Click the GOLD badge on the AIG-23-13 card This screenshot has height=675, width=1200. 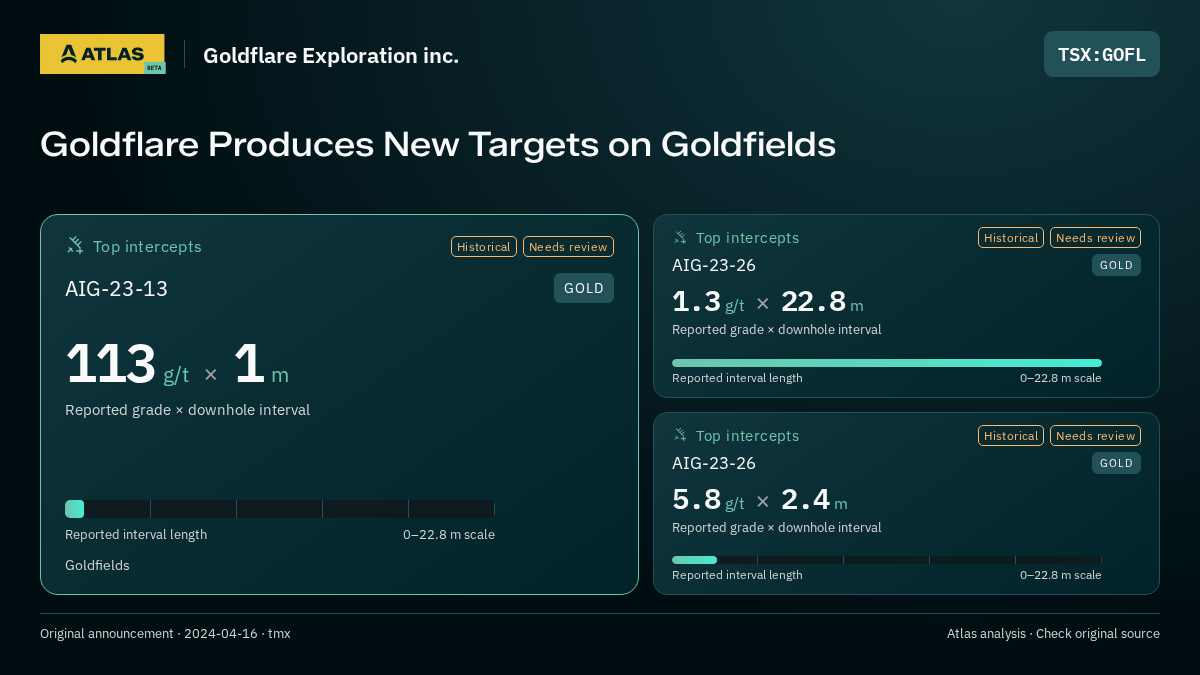point(584,288)
